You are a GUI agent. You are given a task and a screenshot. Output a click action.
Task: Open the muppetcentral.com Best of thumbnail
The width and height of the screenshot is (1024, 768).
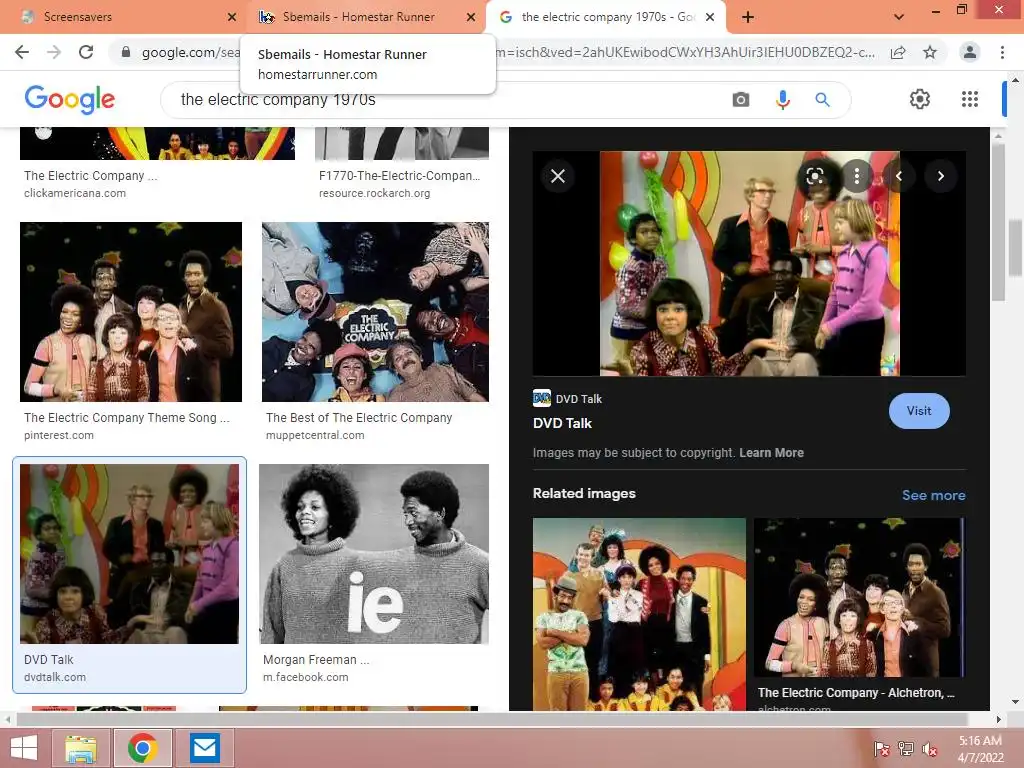pyautogui.click(x=375, y=312)
